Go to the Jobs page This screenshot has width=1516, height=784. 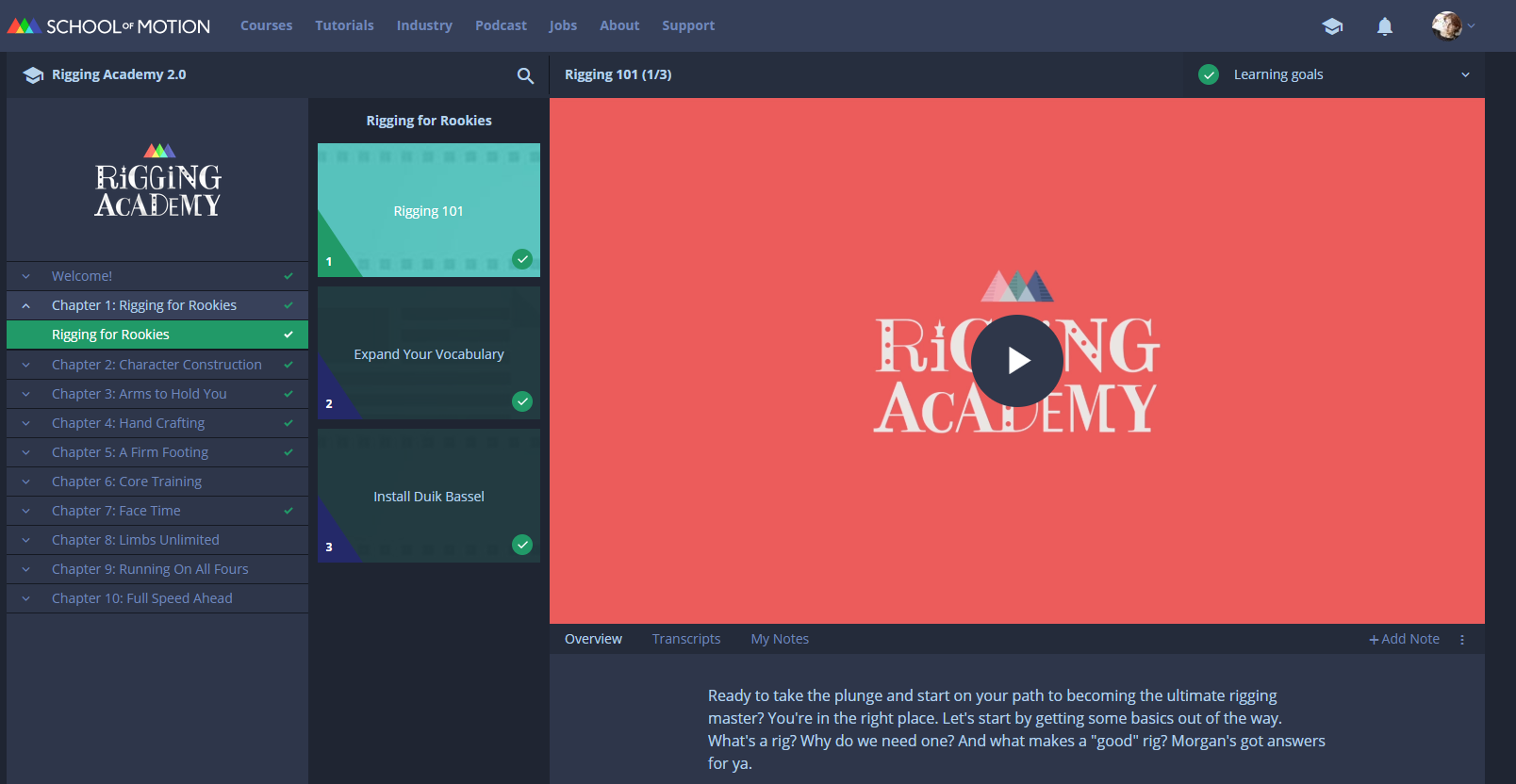(x=563, y=25)
